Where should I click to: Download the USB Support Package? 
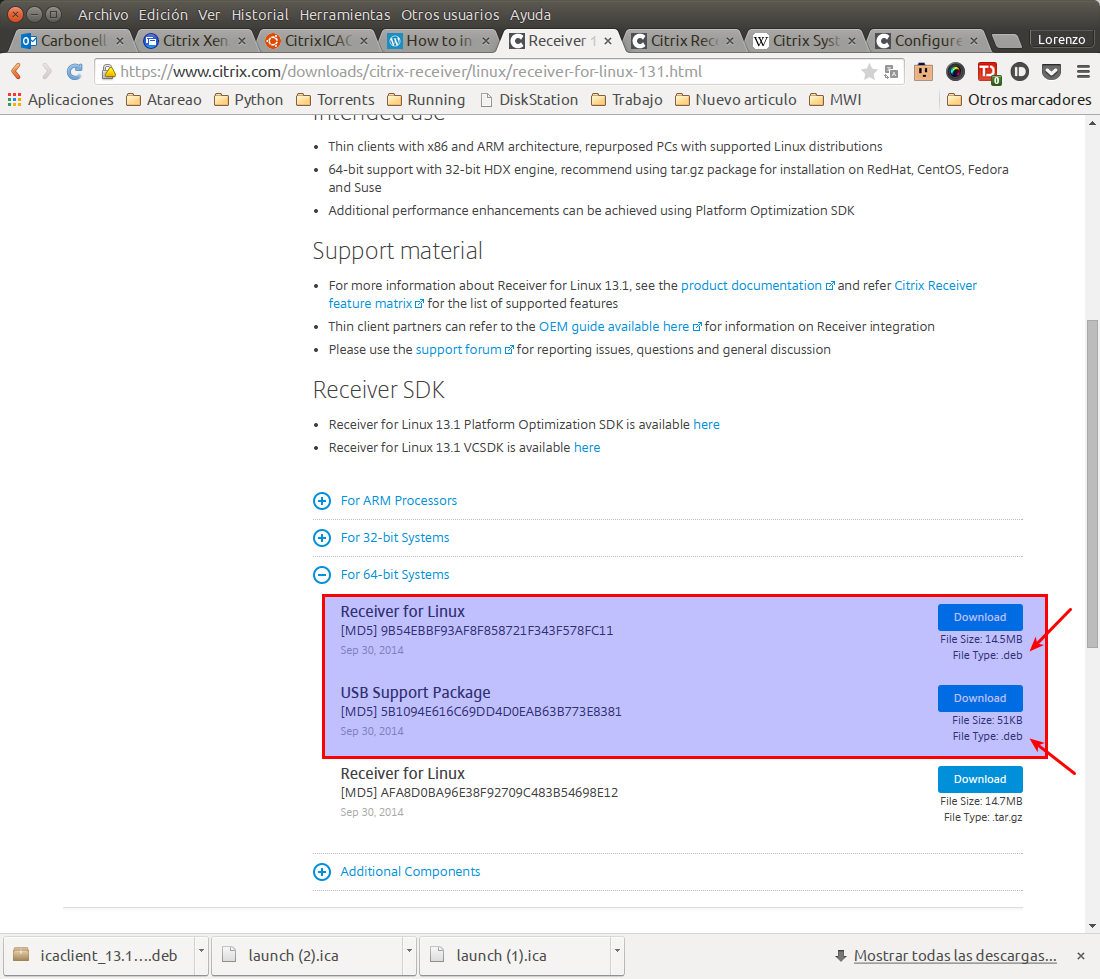(x=980, y=698)
